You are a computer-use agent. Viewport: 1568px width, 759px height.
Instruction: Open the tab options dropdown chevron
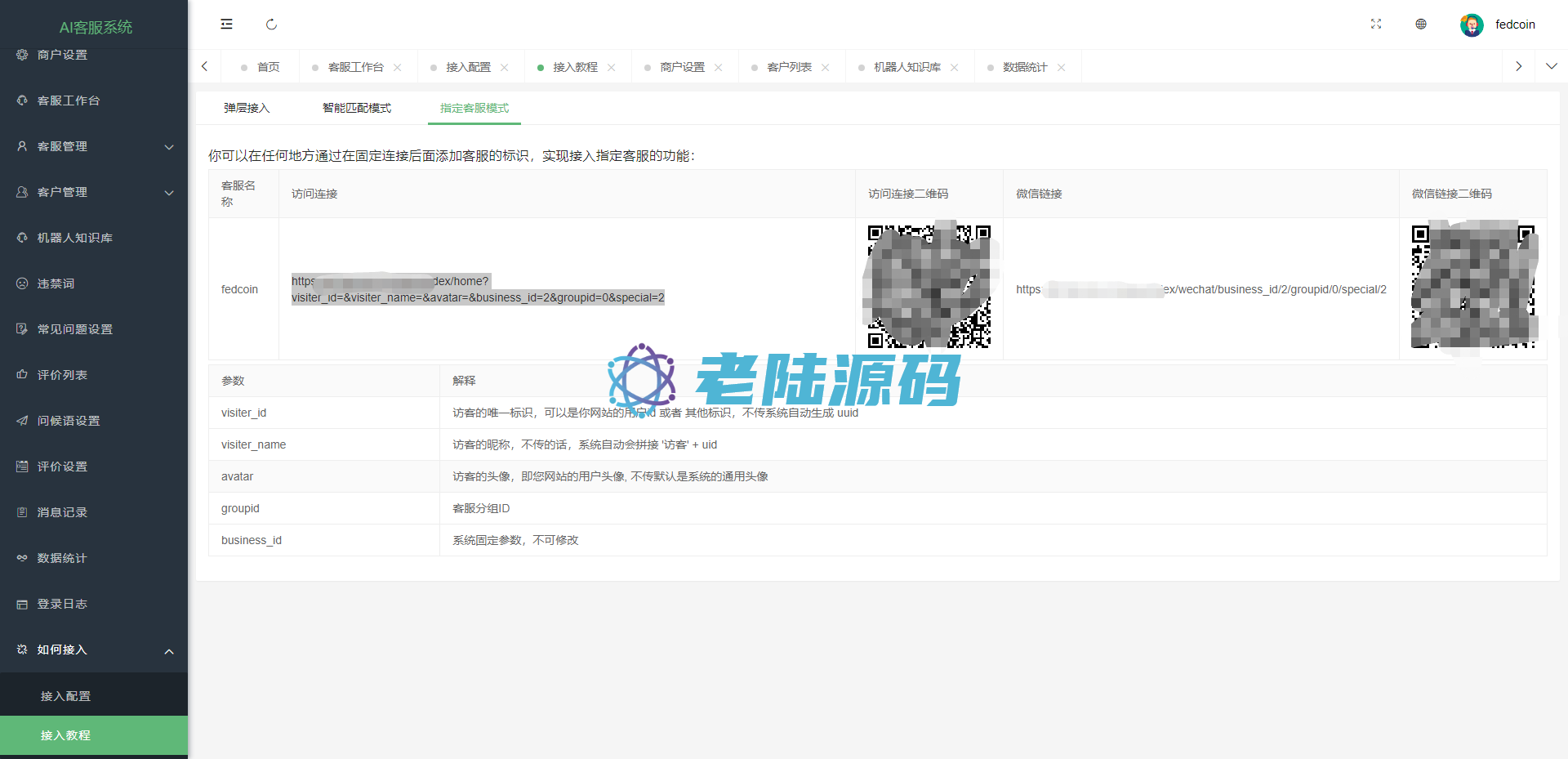click(1551, 66)
